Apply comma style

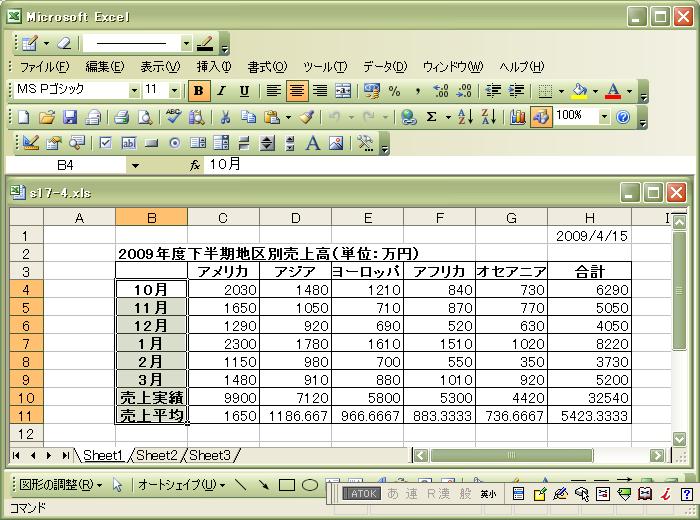[417, 91]
